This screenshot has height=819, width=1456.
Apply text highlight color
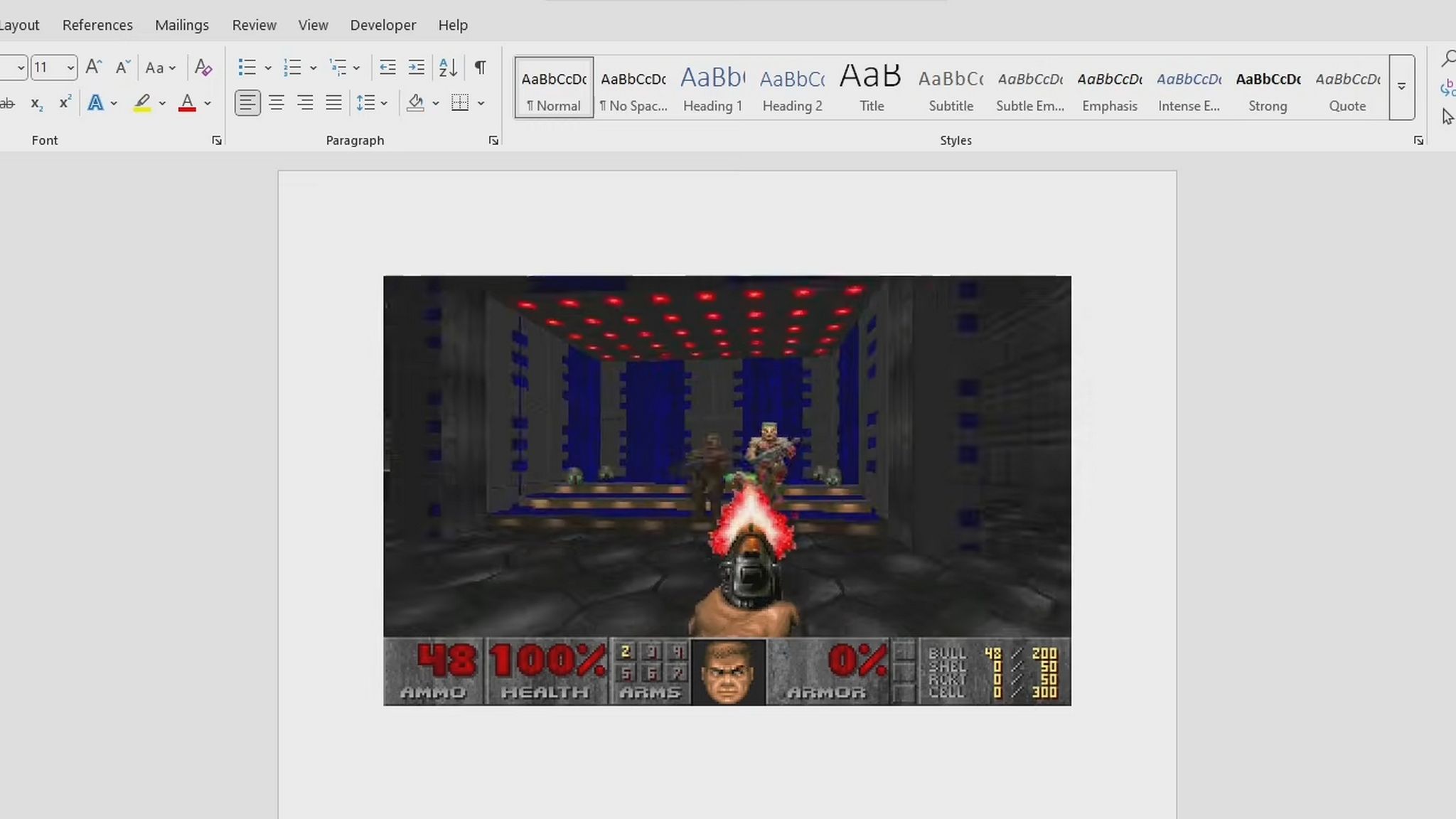142,103
